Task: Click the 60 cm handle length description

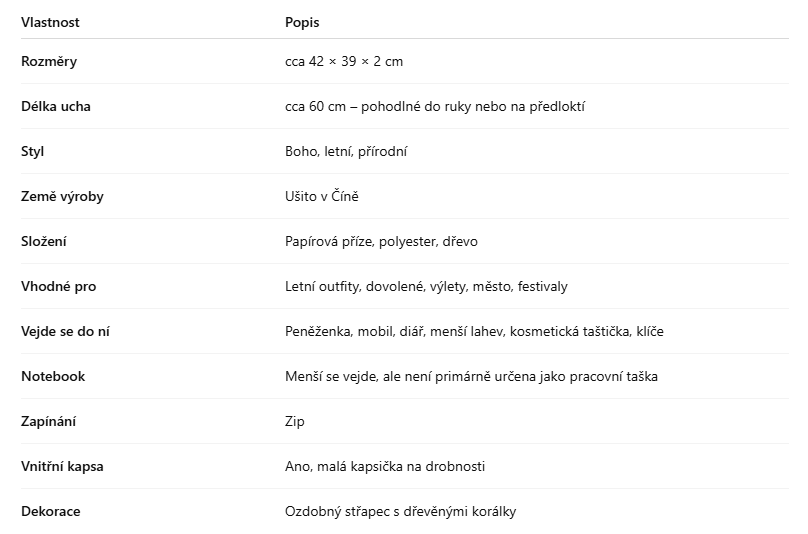Action: click(x=435, y=106)
